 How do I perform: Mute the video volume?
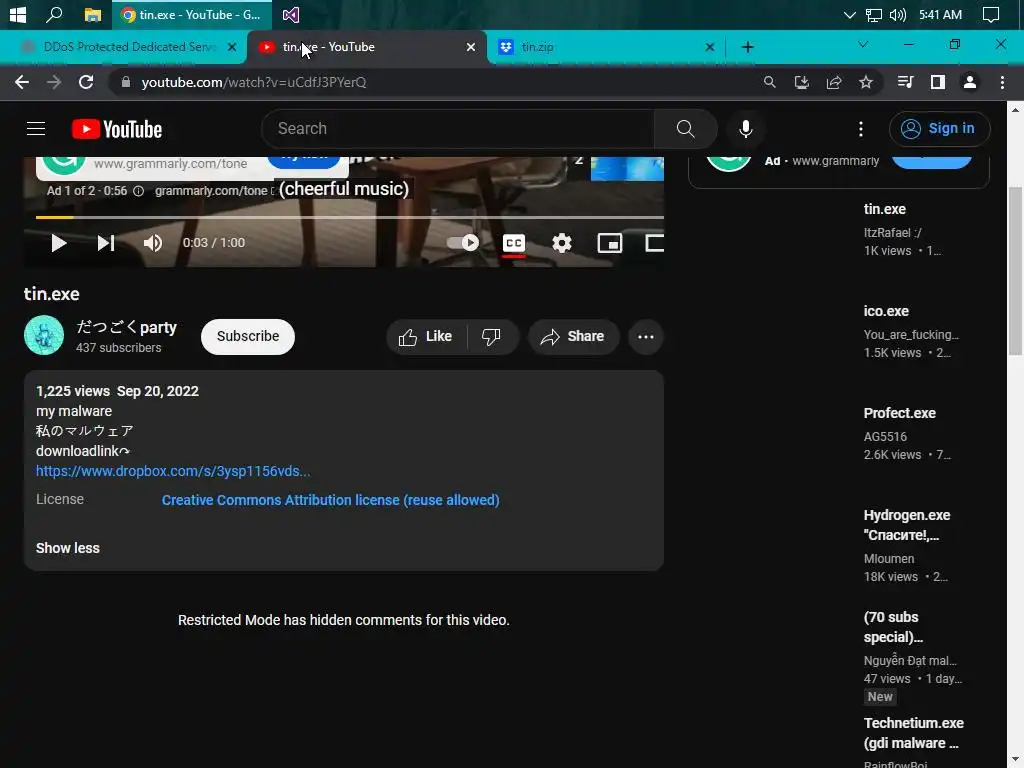[x=153, y=243]
